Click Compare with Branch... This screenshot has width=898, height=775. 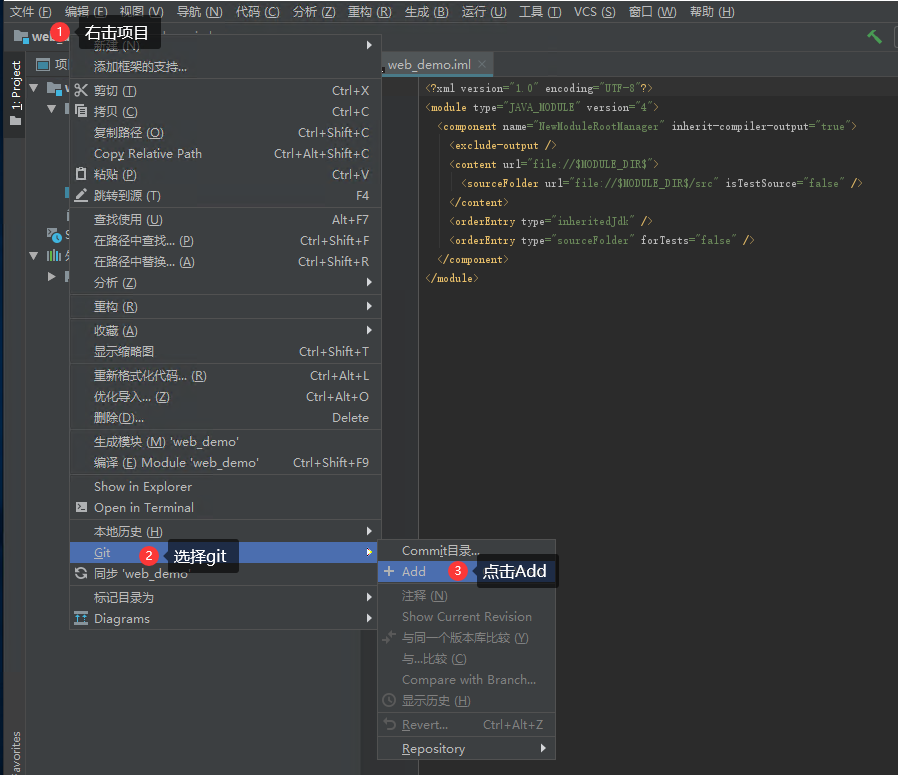click(x=466, y=679)
